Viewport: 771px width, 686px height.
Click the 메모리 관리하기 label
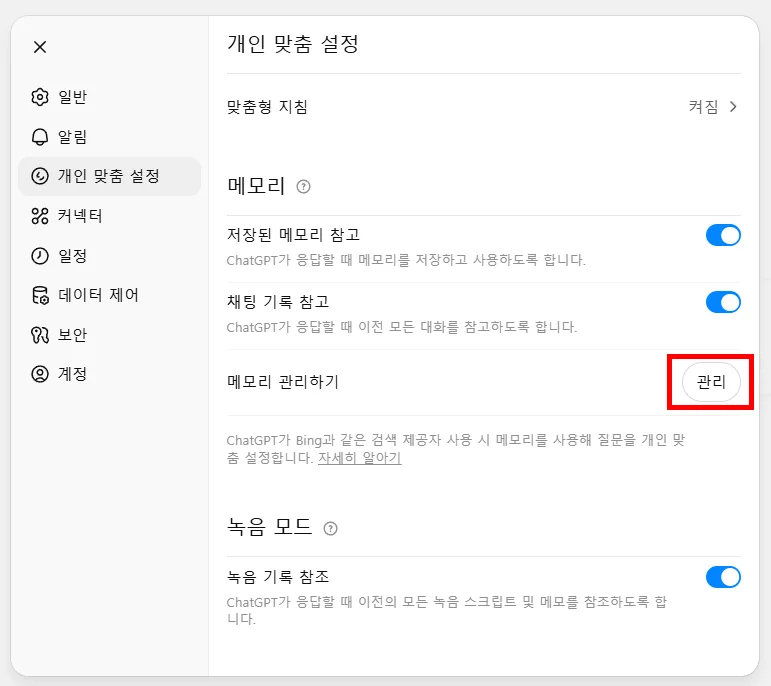(283, 382)
